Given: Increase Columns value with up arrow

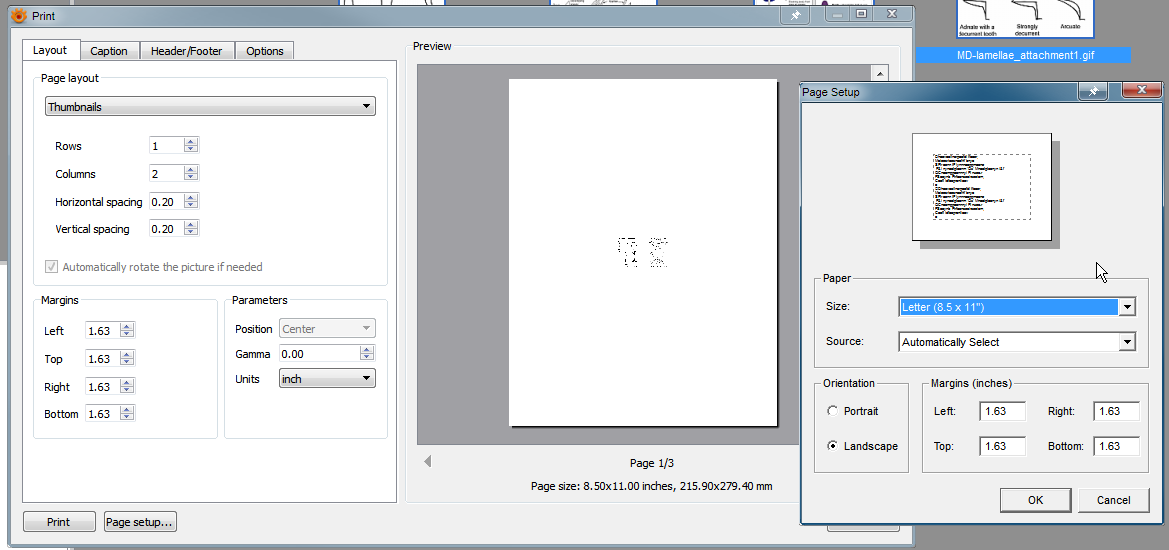Looking at the screenshot, I should point(191,169).
